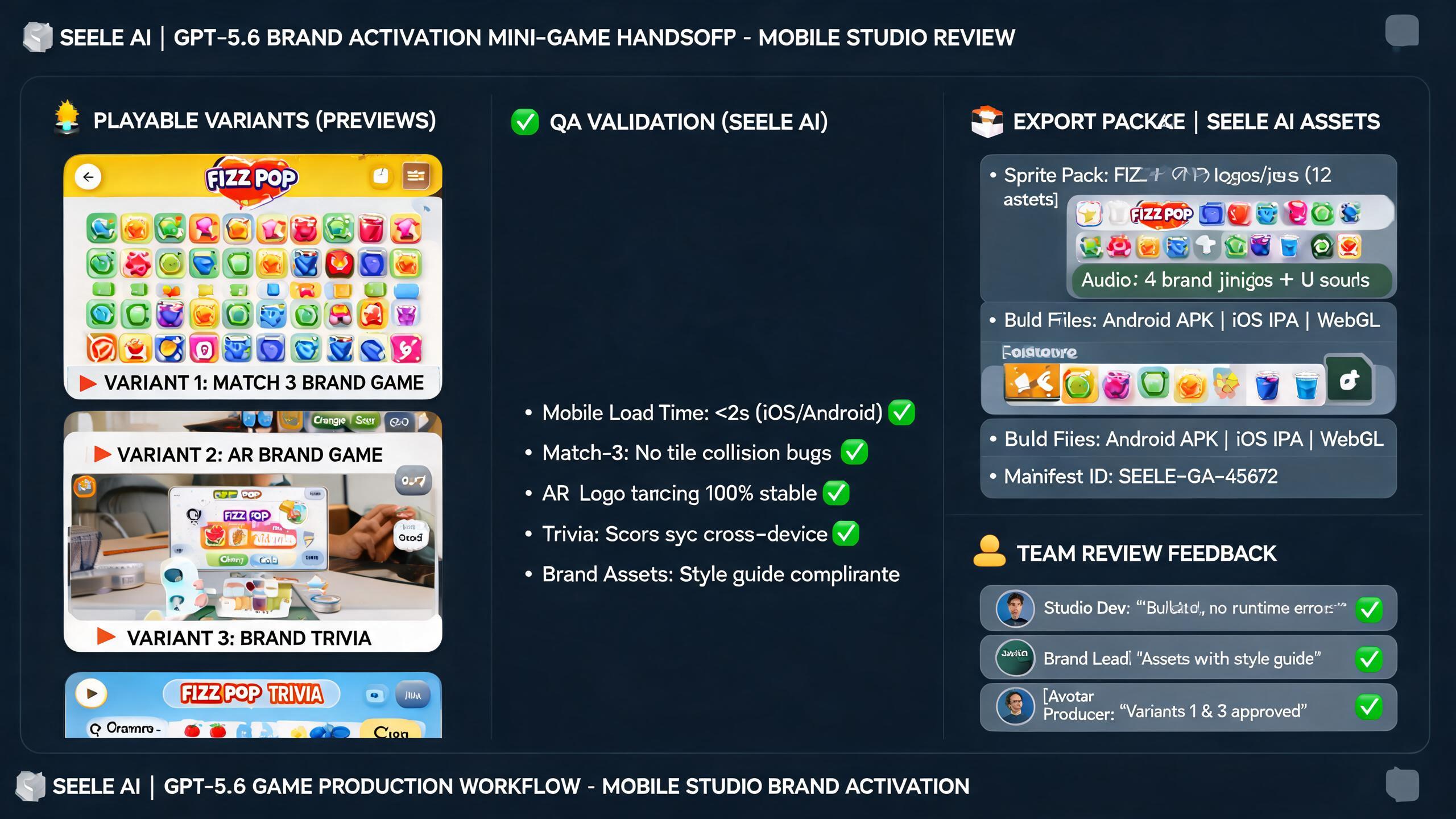The height and width of the screenshot is (819, 1456).
Task: Open the speech bubble icon at bottom right
Action: coord(1402,784)
